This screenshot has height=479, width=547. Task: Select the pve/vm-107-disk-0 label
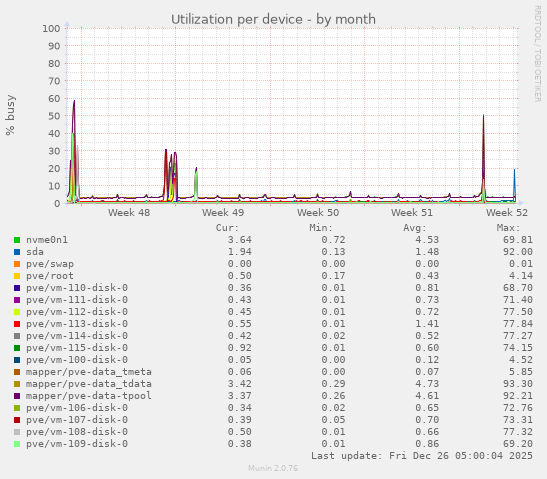pos(77,420)
